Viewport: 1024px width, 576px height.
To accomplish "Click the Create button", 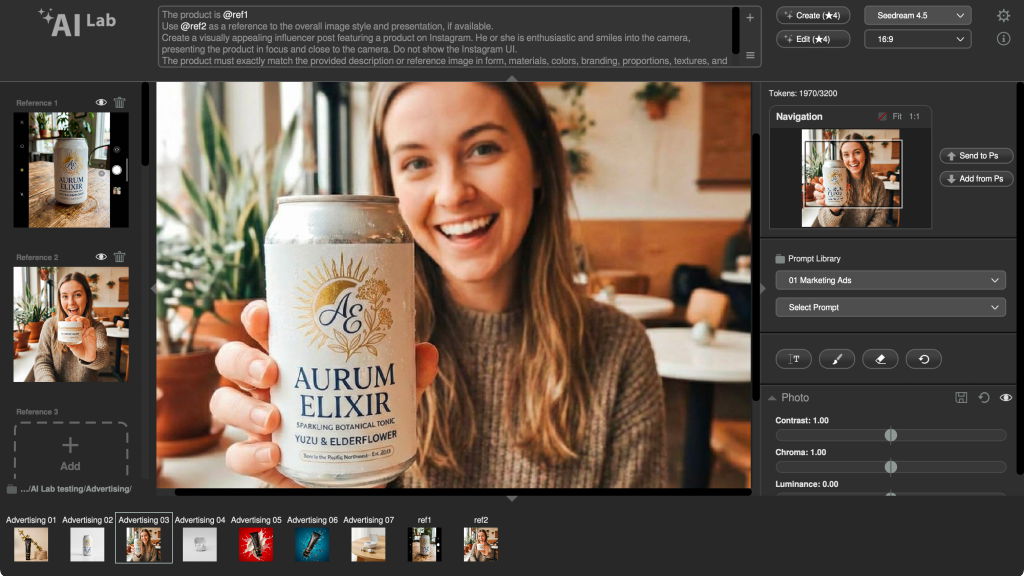I will (x=812, y=15).
